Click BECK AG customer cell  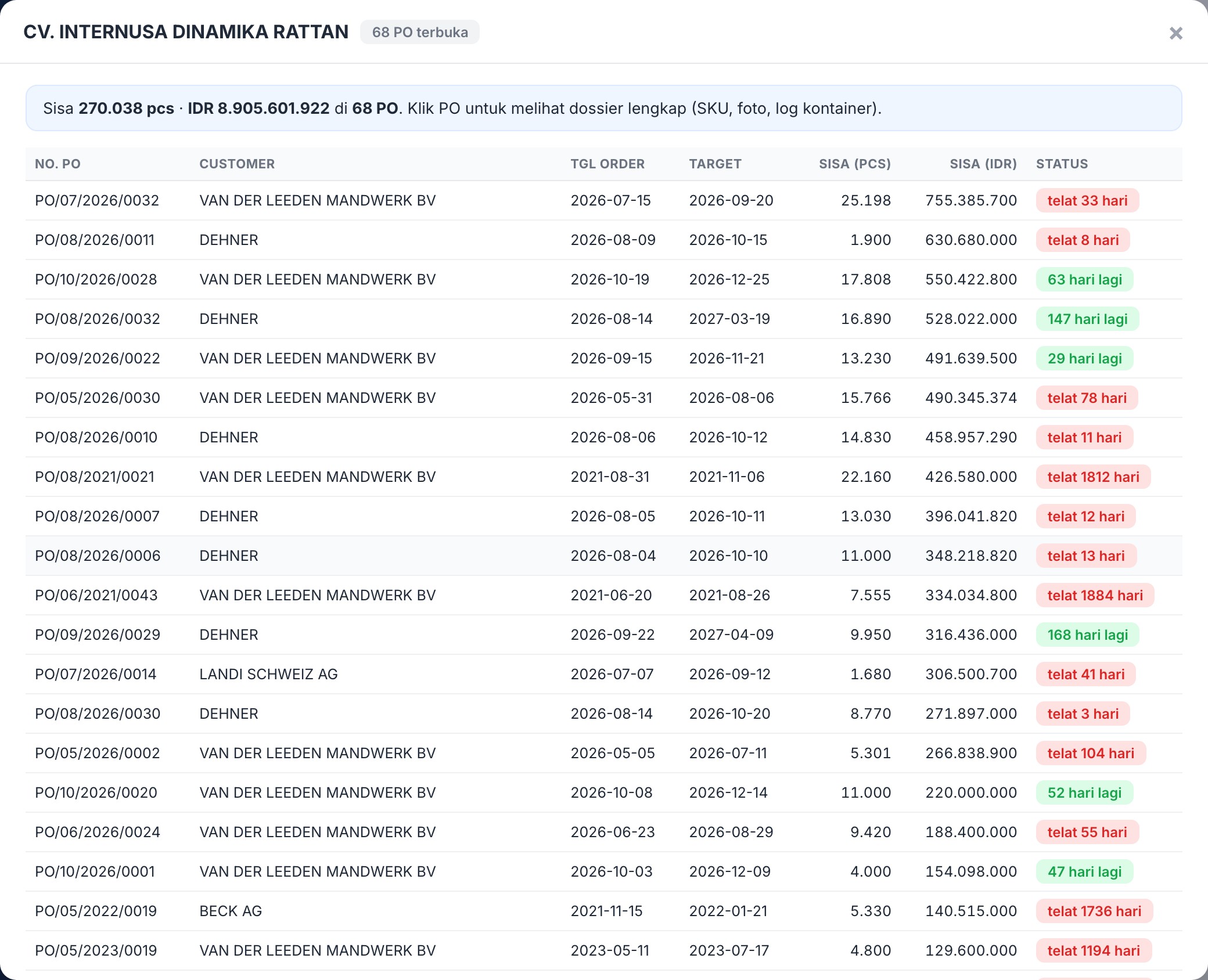coord(231,911)
